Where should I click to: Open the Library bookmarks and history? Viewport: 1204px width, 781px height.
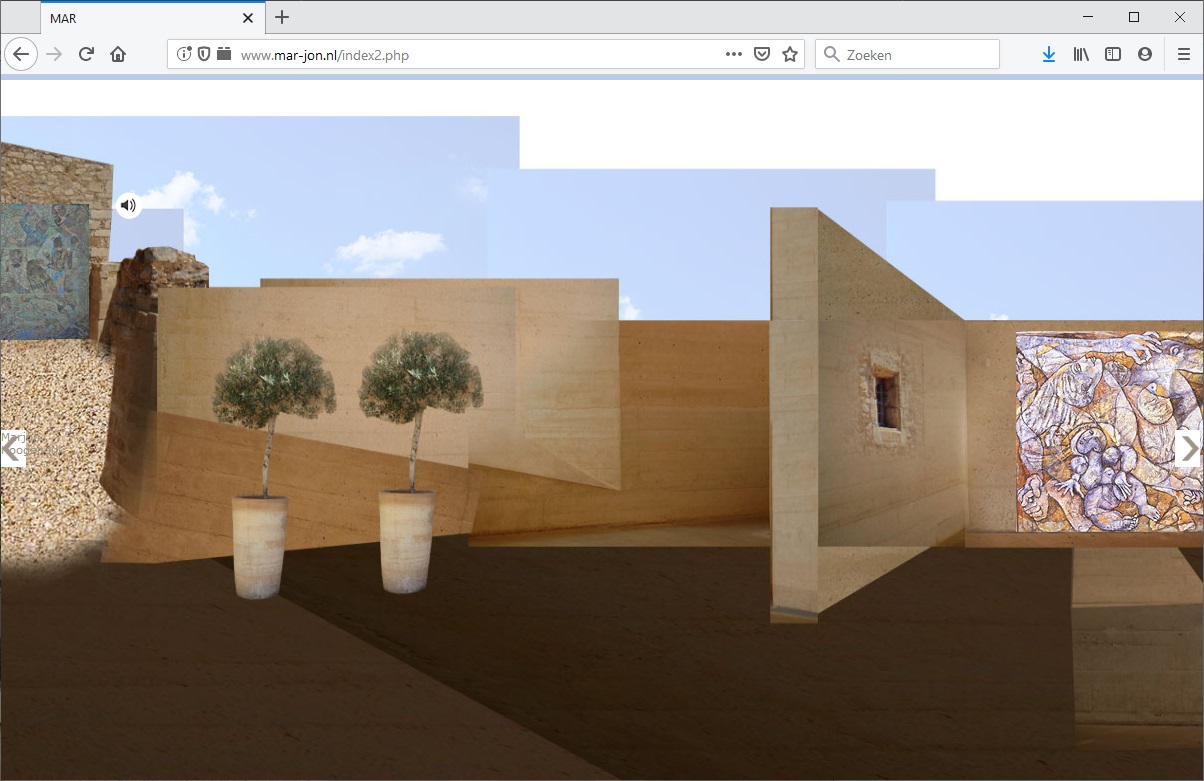pos(1081,55)
